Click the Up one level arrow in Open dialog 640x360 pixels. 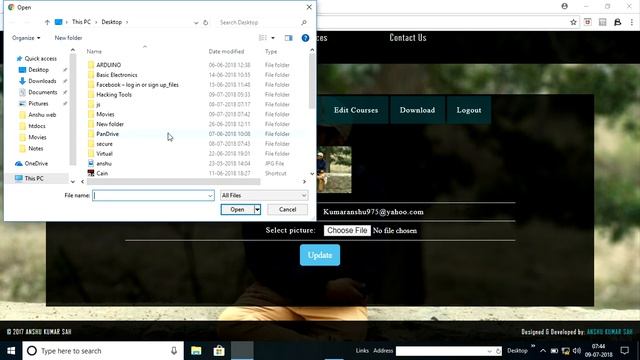point(47,22)
